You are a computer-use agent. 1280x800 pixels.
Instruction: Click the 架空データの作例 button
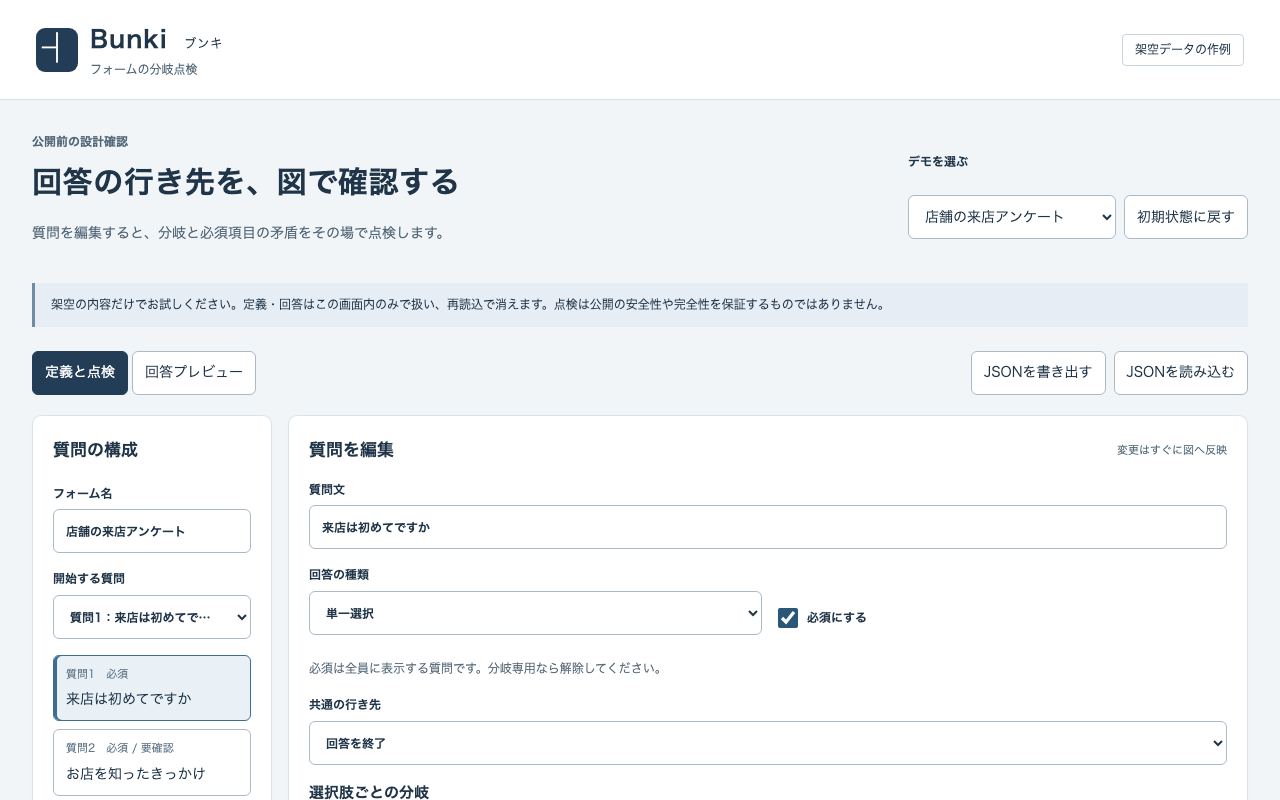click(1182, 50)
